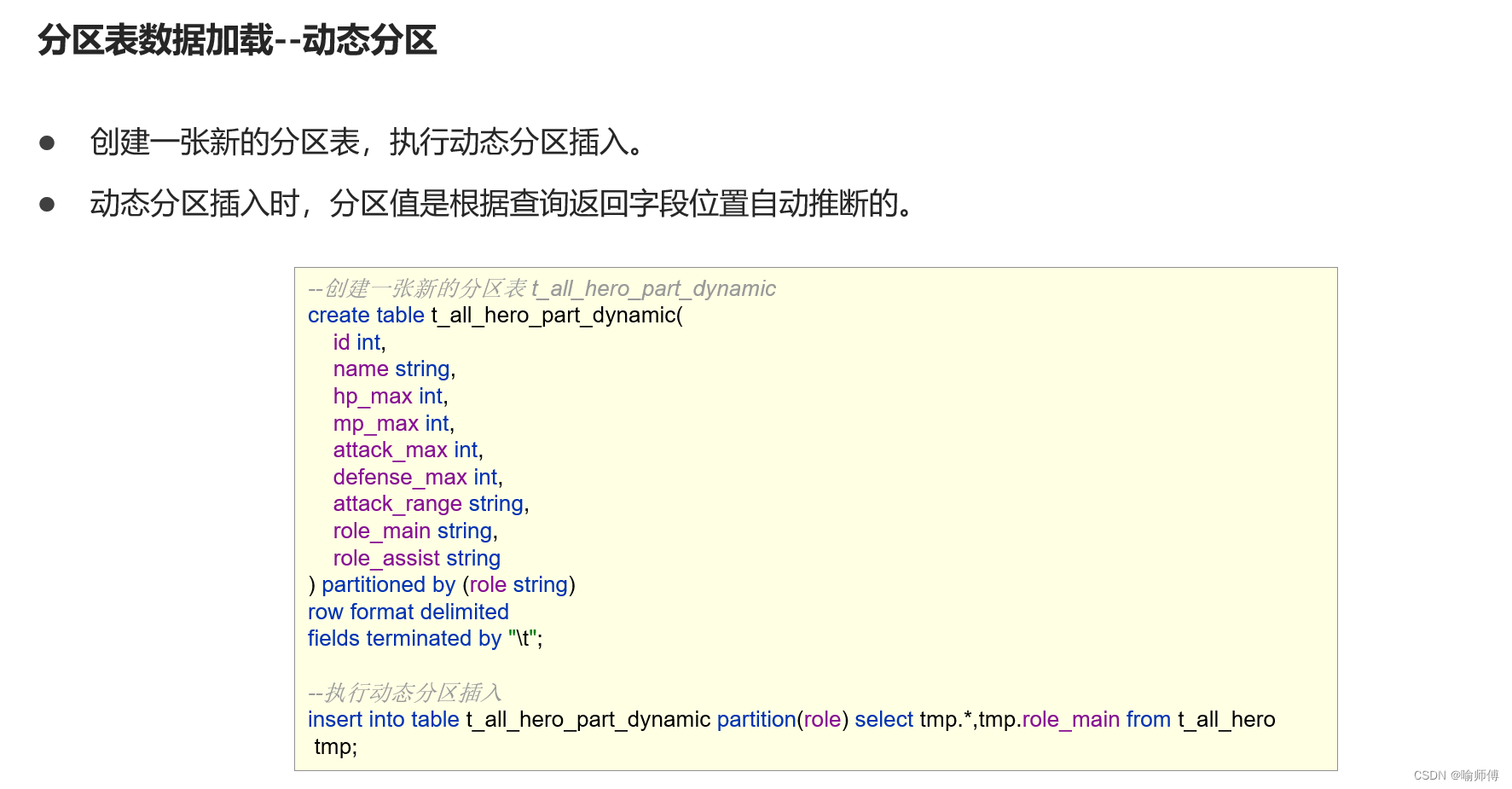1512x789 pixels.
Task: Click the line fields terminated by "\t";
Action: (x=426, y=639)
